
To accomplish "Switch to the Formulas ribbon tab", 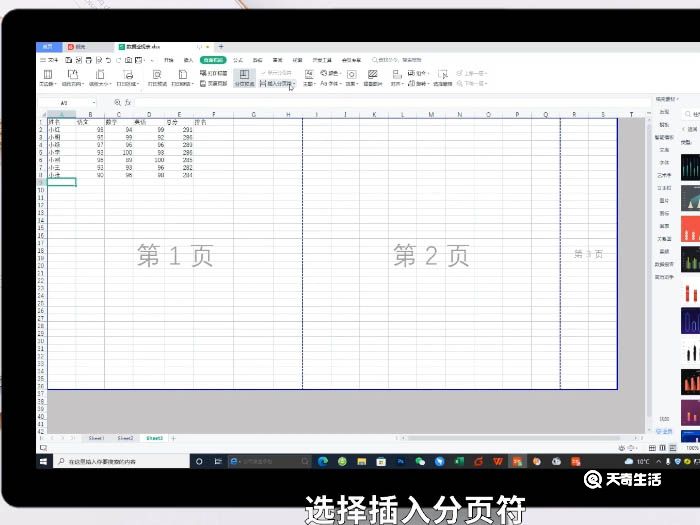I will click(x=238, y=60).
